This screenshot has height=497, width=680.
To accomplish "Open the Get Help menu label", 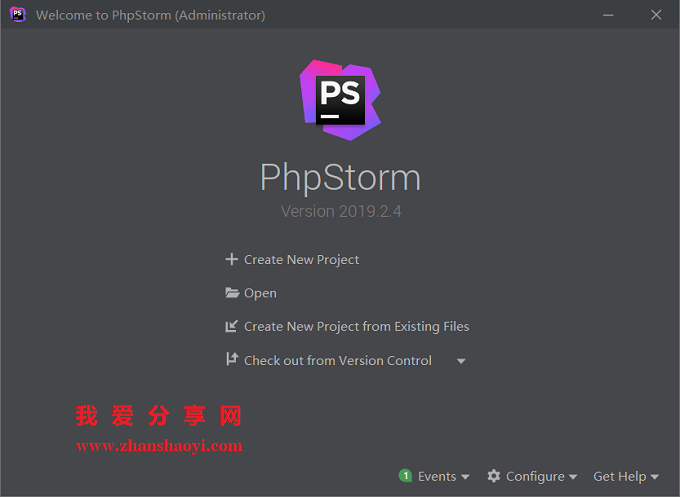I will tap(620, 476).
